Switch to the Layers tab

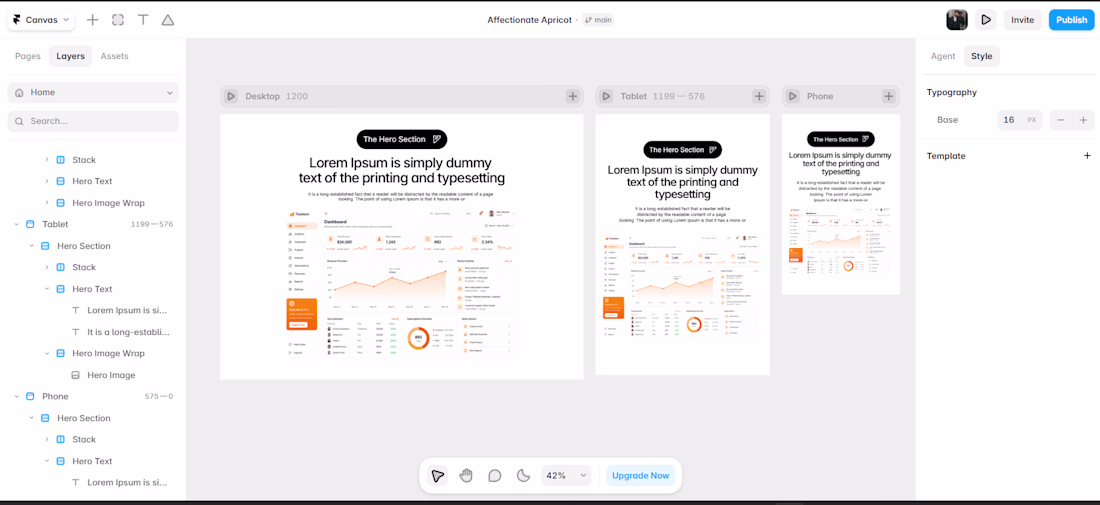(70, 56)
